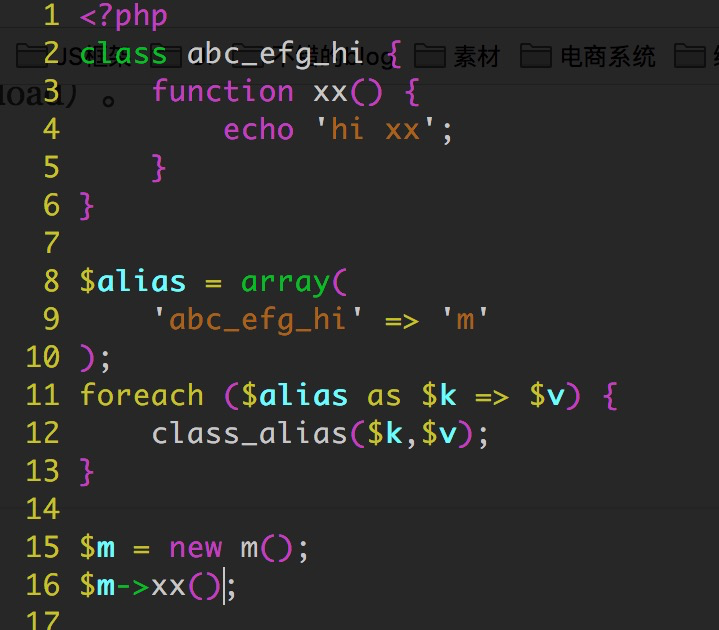Viewport: 719px width, 630px height.
Task: Click the array keyword on line 8
Action: [285, 281]
